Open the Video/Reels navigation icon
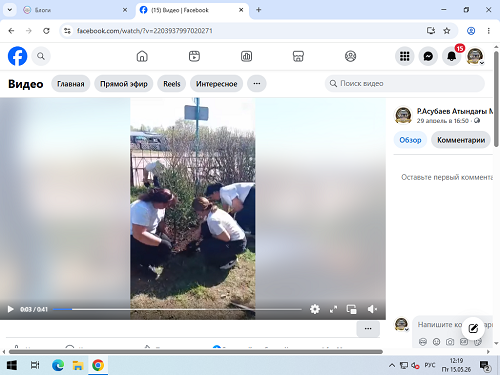The height and width of the screenshot is (375, 500). pos(194,56)
